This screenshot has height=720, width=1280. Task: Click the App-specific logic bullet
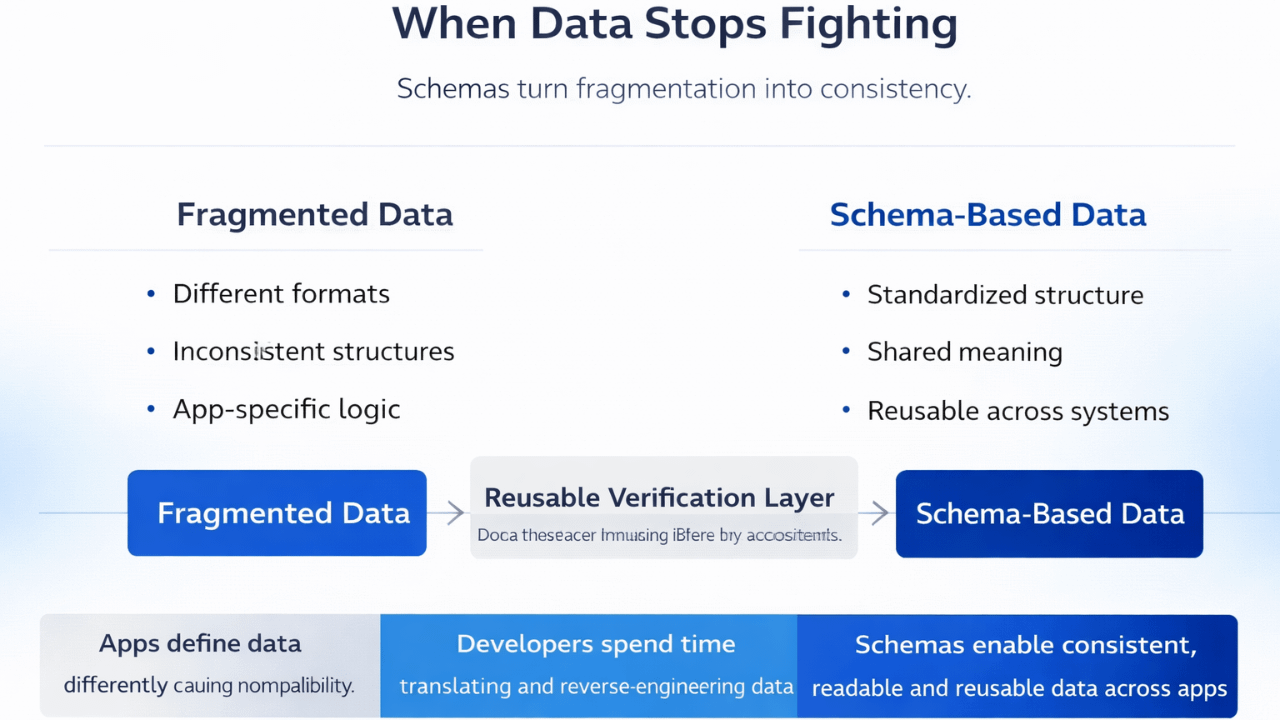(x=287, y=409)
